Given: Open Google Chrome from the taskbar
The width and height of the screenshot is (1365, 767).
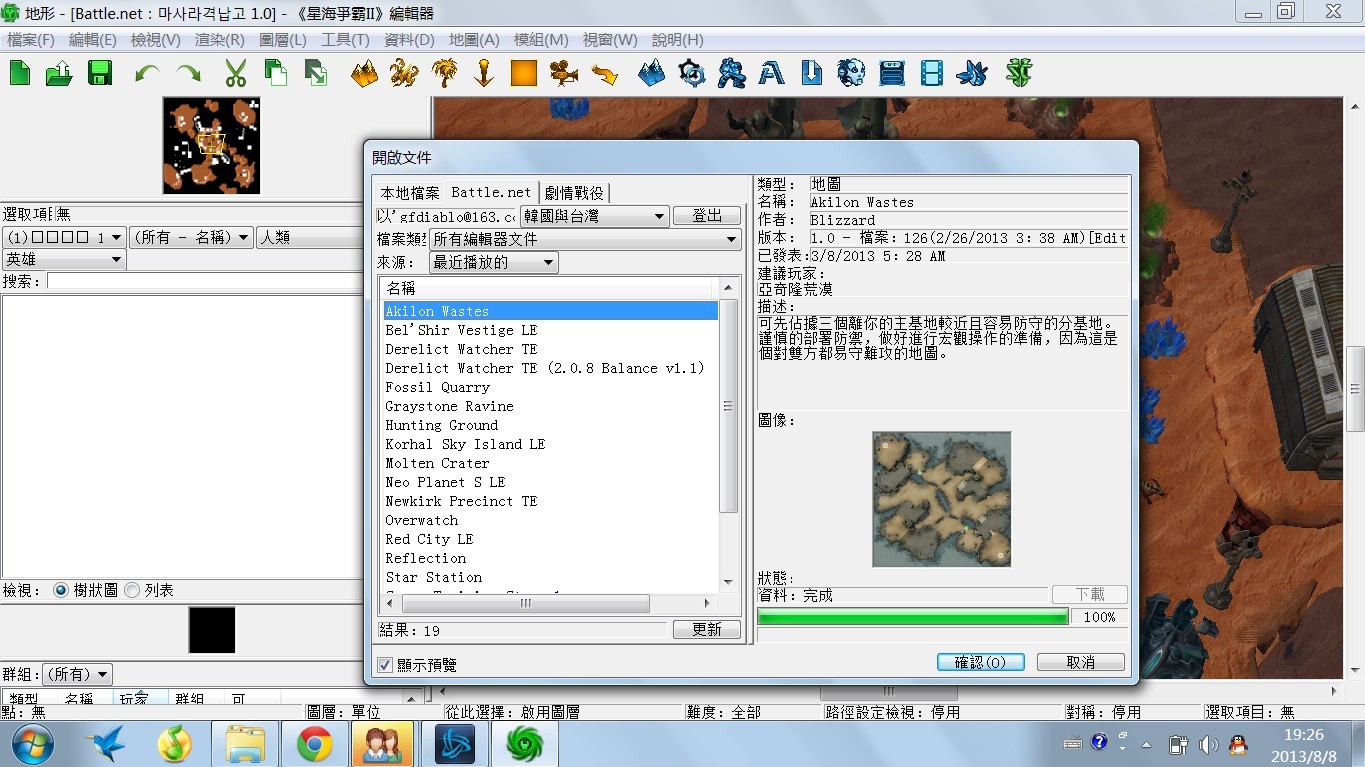Looking at the screenshot, I should point(315,744).
